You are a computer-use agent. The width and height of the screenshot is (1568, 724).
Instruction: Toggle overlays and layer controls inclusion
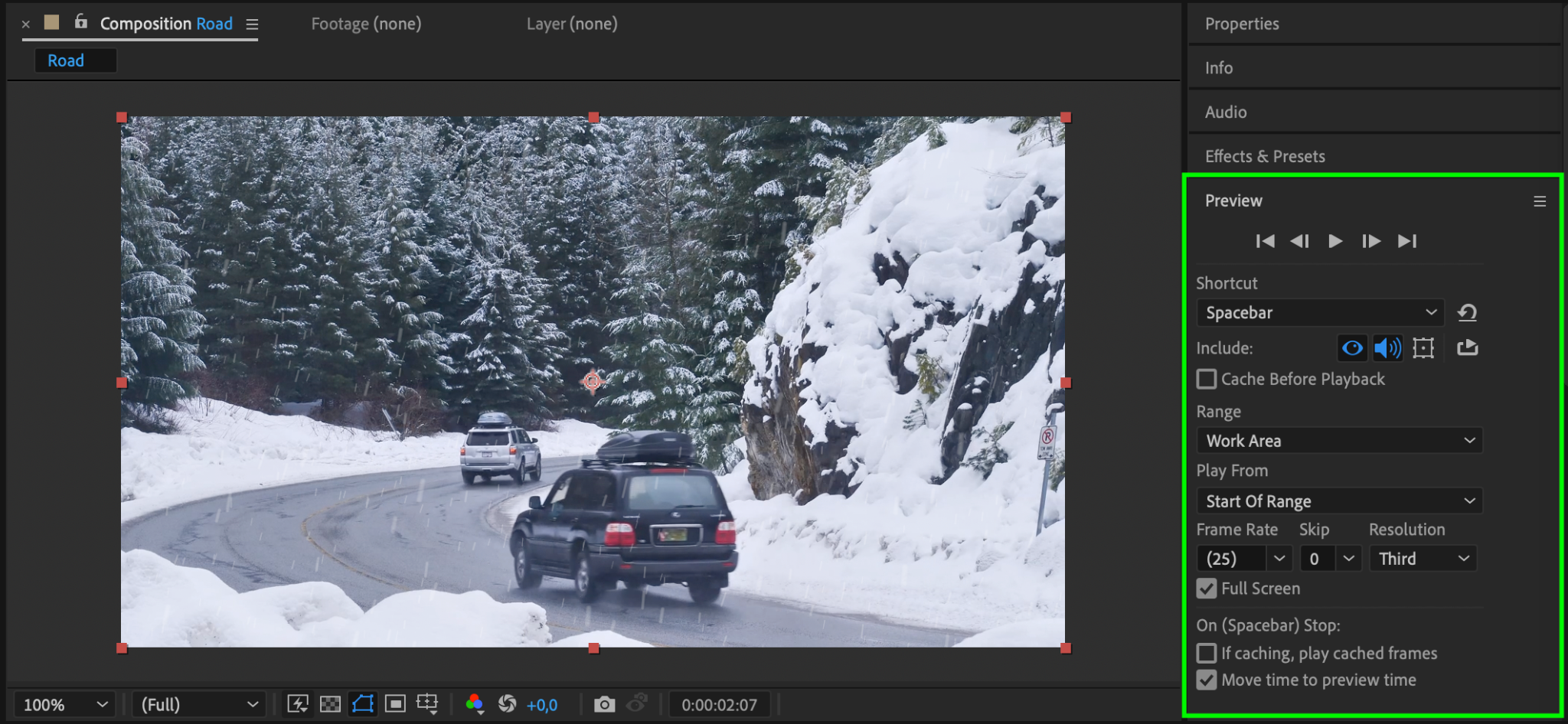[x=1423, y=348]
